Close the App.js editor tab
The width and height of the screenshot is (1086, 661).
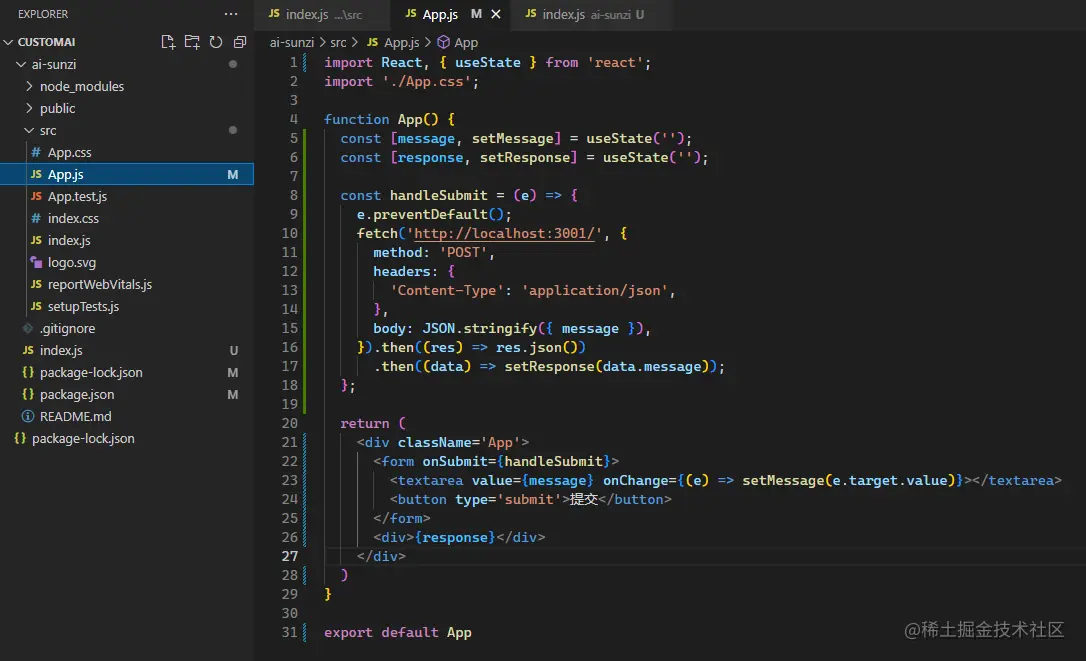click(x=496, y=14)
